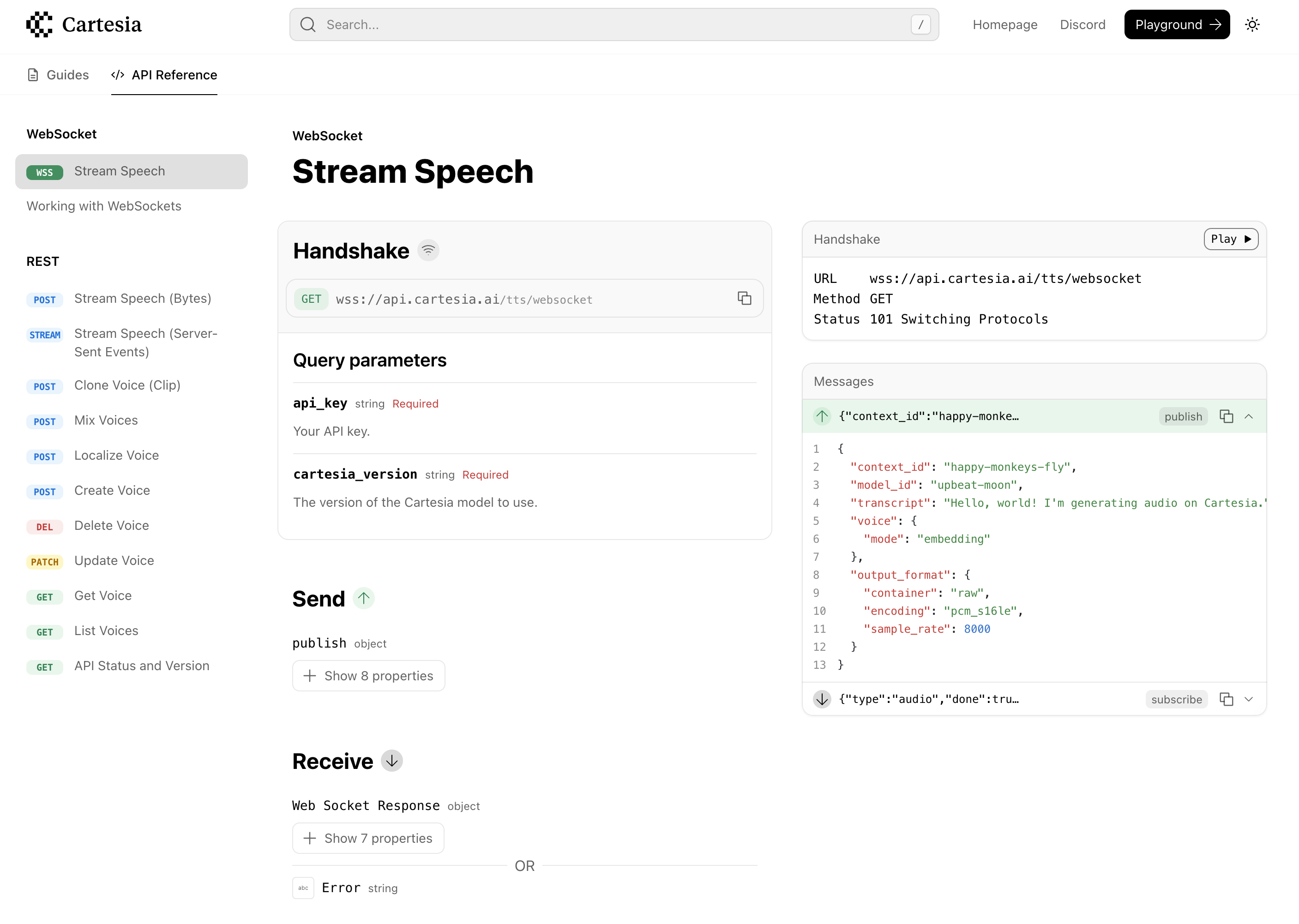Open the Playground

click(1176, 24)
